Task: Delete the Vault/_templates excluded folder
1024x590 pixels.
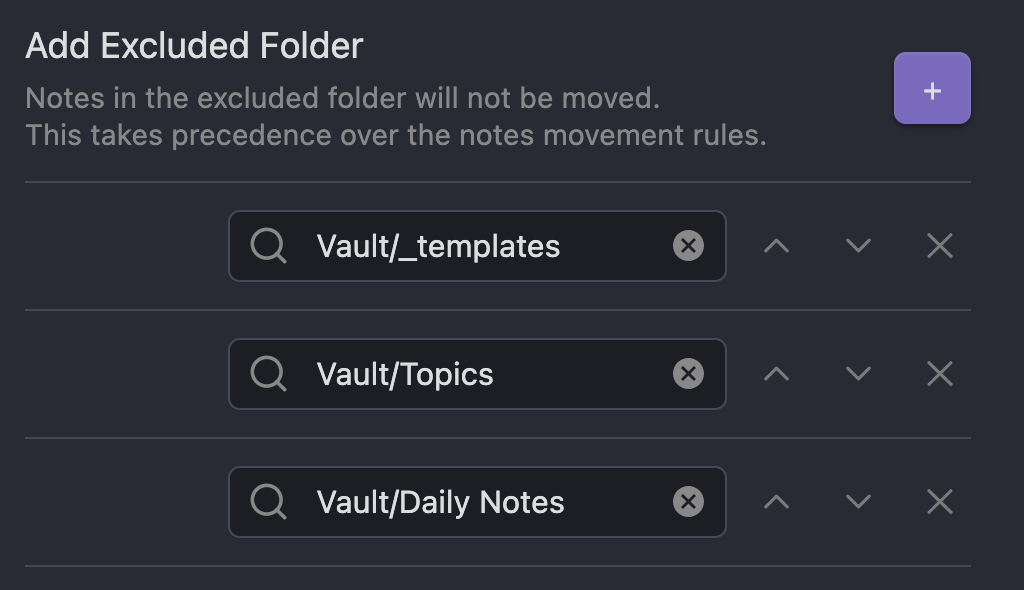Action: pyautogui.click(x=940, y=246)
